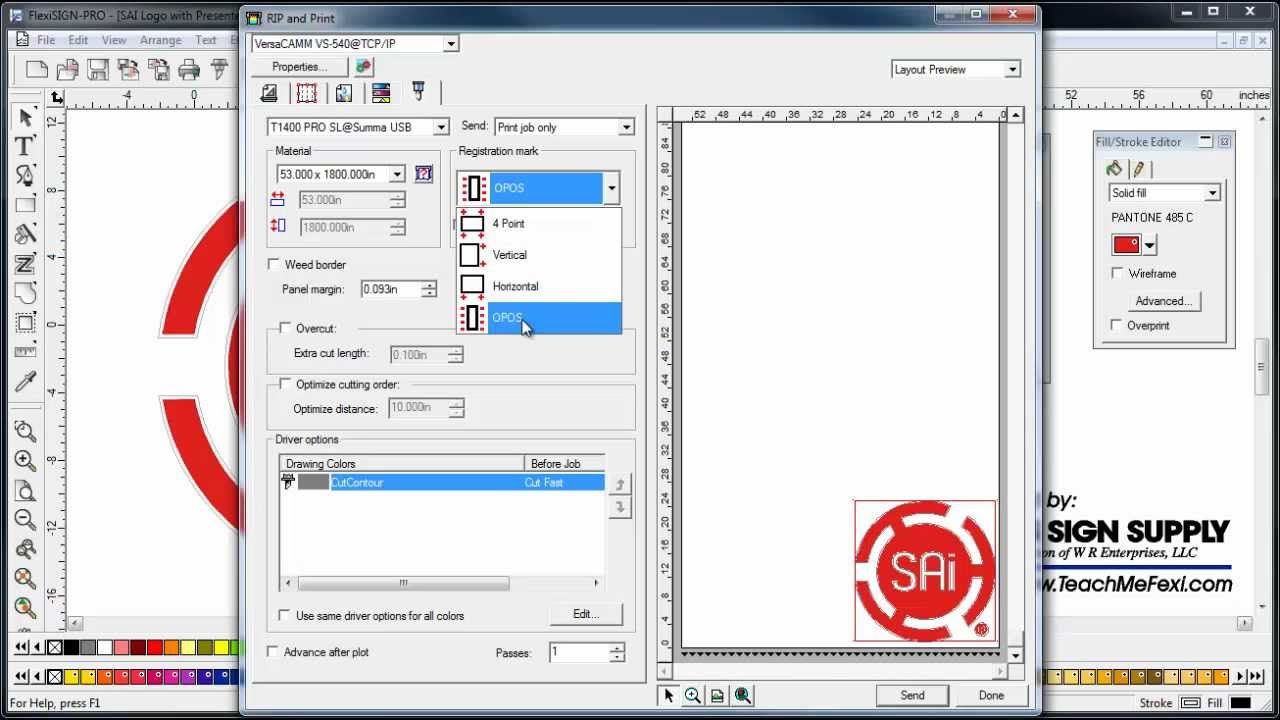Select the zoom-in tool below the preview

point(692,695)
